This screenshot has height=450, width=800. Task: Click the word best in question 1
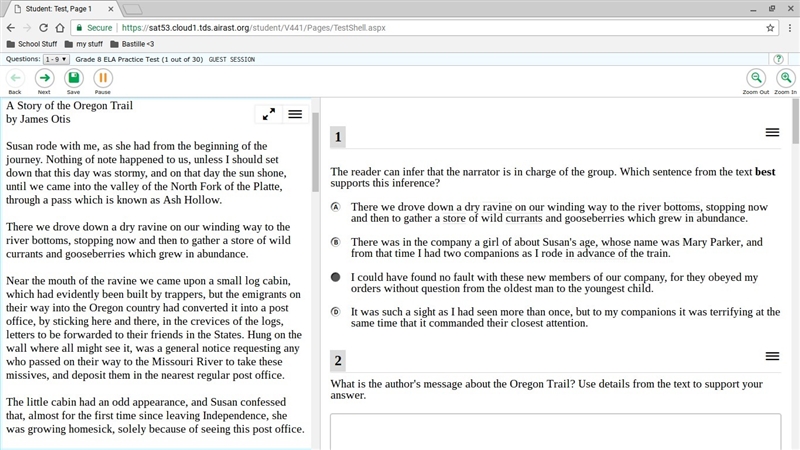(x=765, y=172)
